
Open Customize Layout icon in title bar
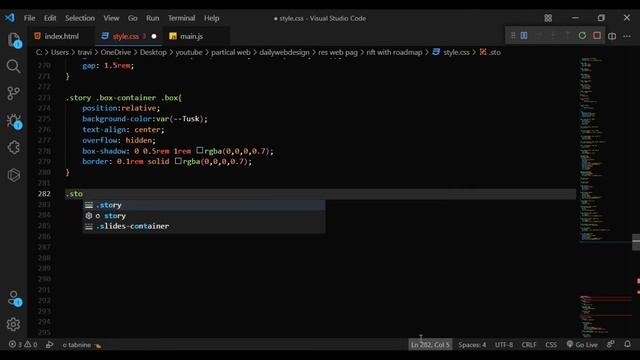click(x=548, y=18)
